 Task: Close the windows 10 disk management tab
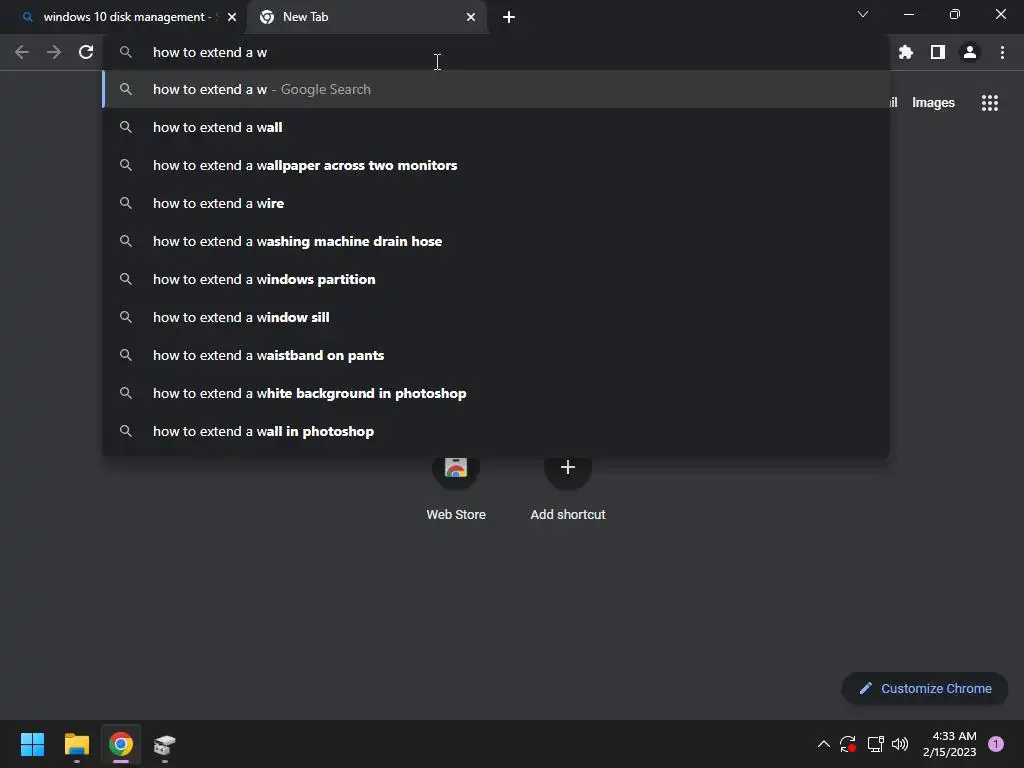(232, 17)
